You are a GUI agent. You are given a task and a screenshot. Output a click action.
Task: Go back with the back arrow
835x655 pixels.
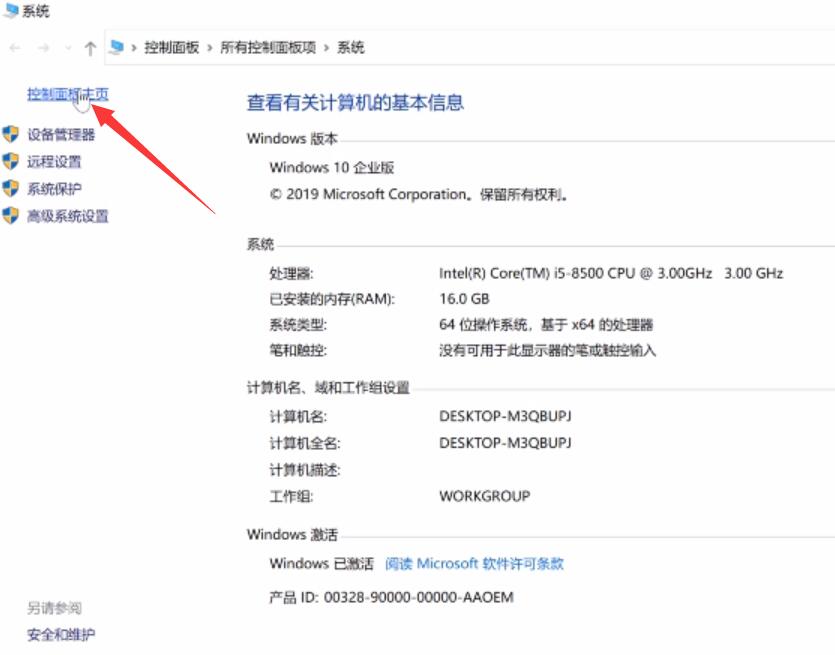[x=15, y=48]
